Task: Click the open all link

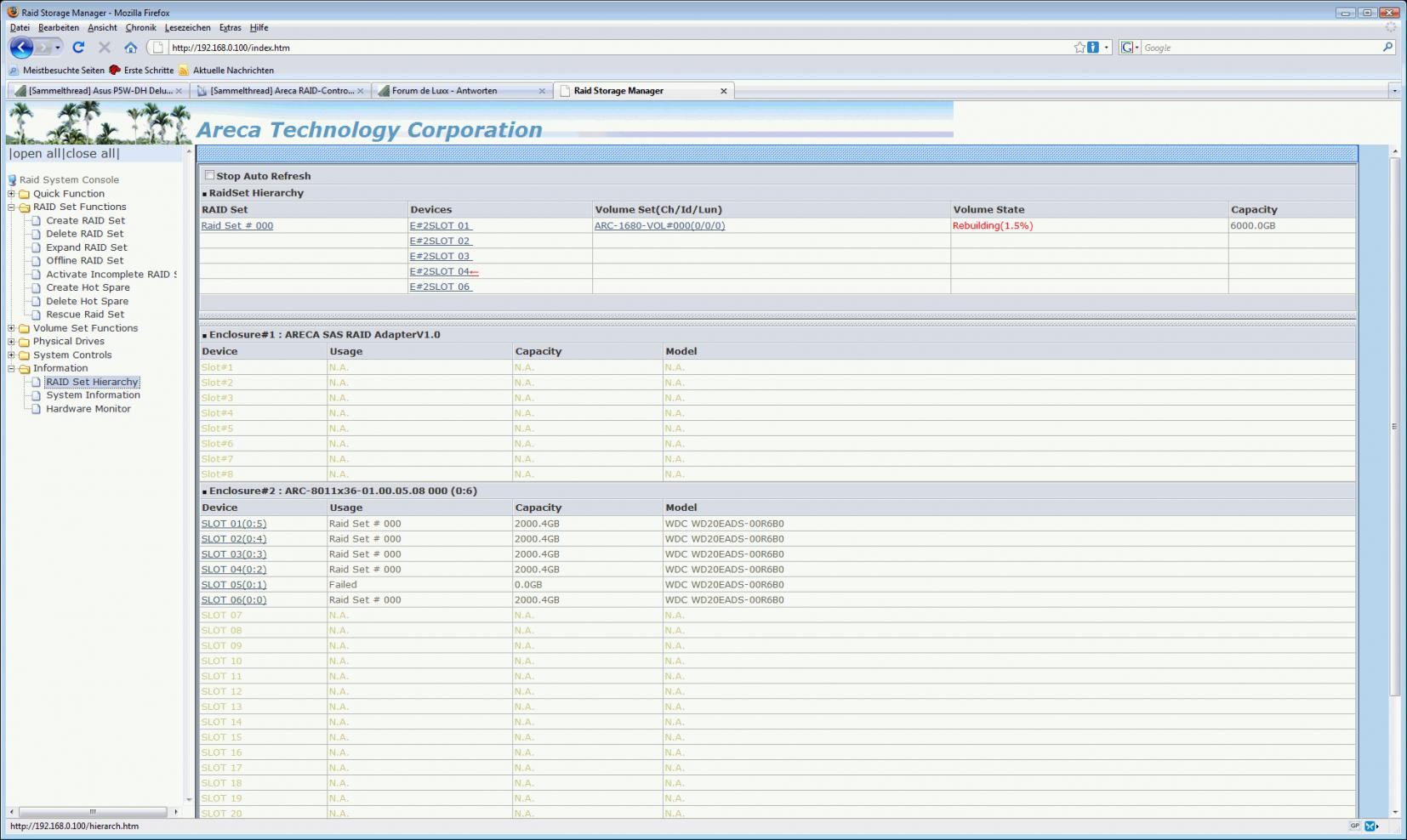Action: point(37,154)
